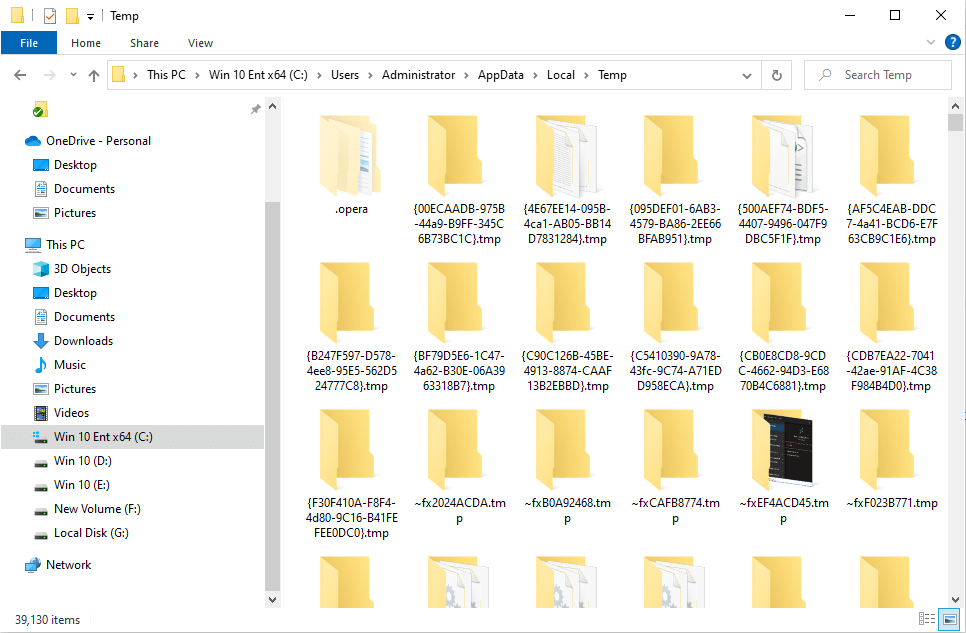The image size is (966, 633).
Task: Switch to Large icons view layout
Action: (949, 618)
